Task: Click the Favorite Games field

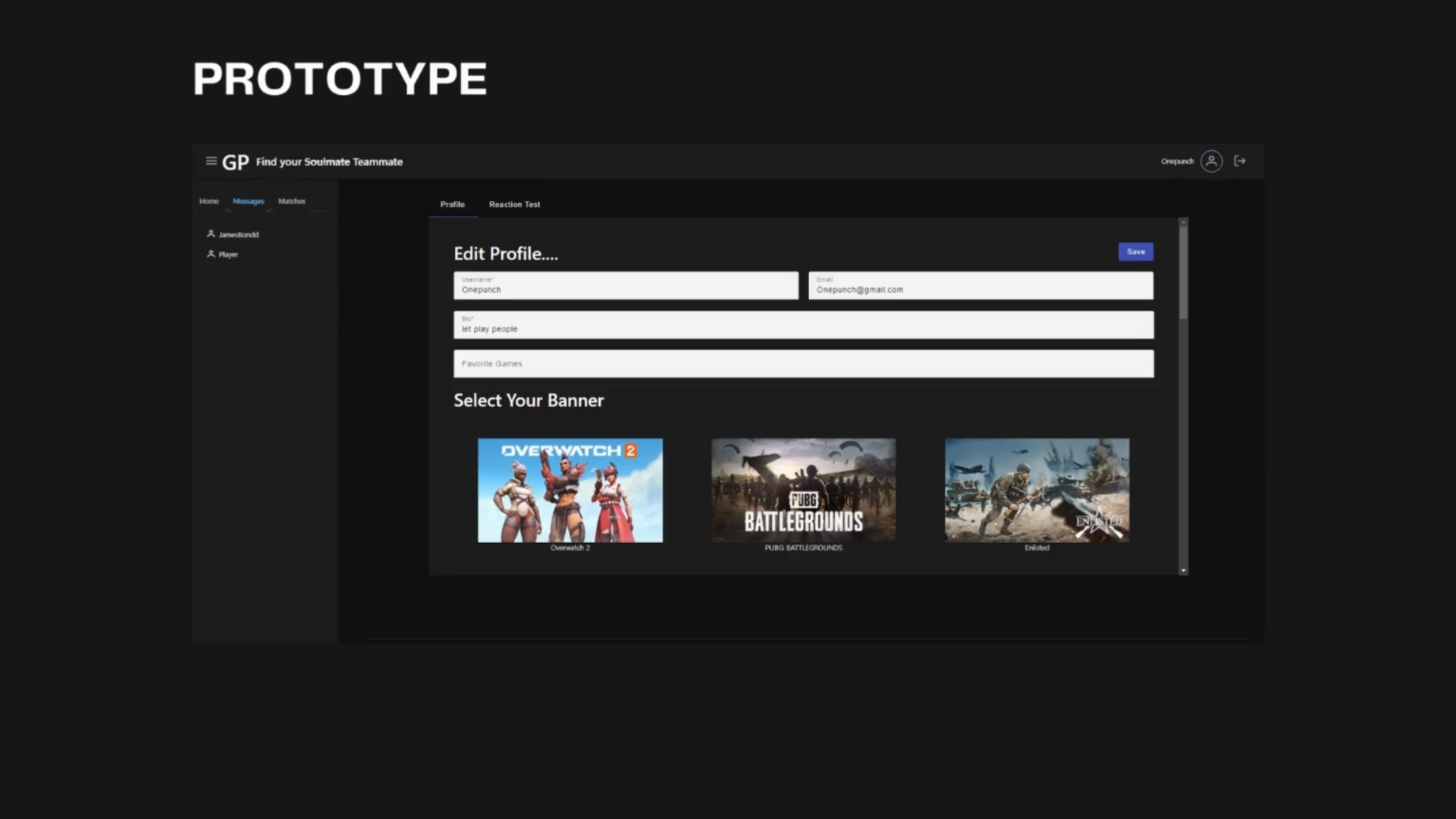Action: click(x=804, y=364)
